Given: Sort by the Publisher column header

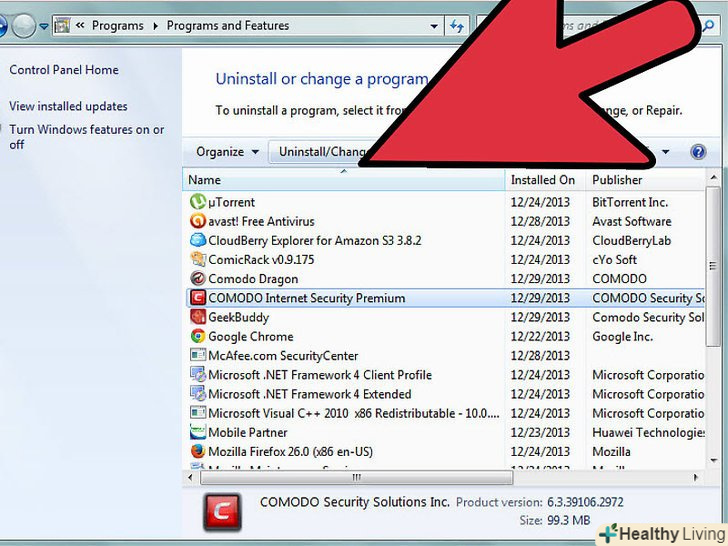Looking at the screenshot, I should pyautogui.click(x=645, y=180).
